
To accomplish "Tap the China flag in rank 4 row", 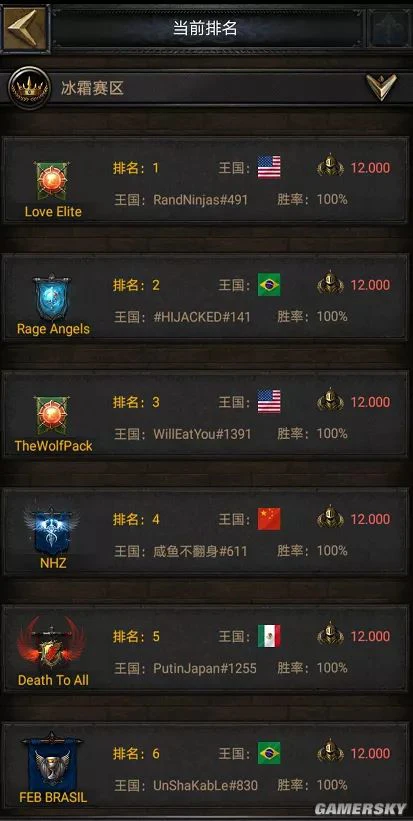I will tap(269, 519).
